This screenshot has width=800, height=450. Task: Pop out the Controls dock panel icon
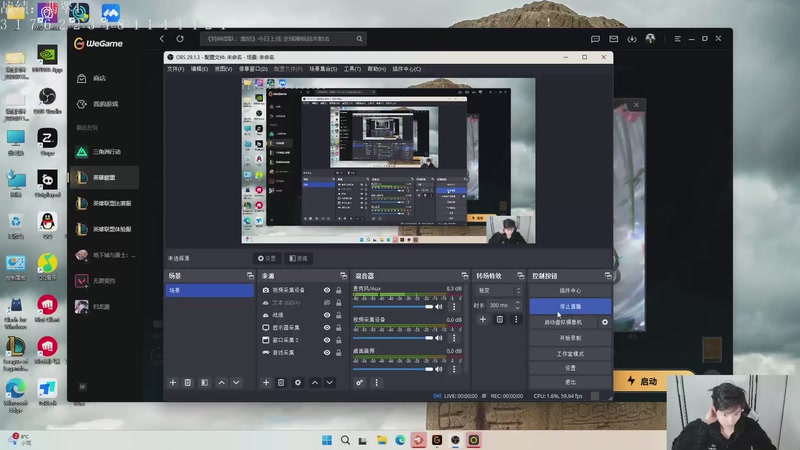[608, 276]
